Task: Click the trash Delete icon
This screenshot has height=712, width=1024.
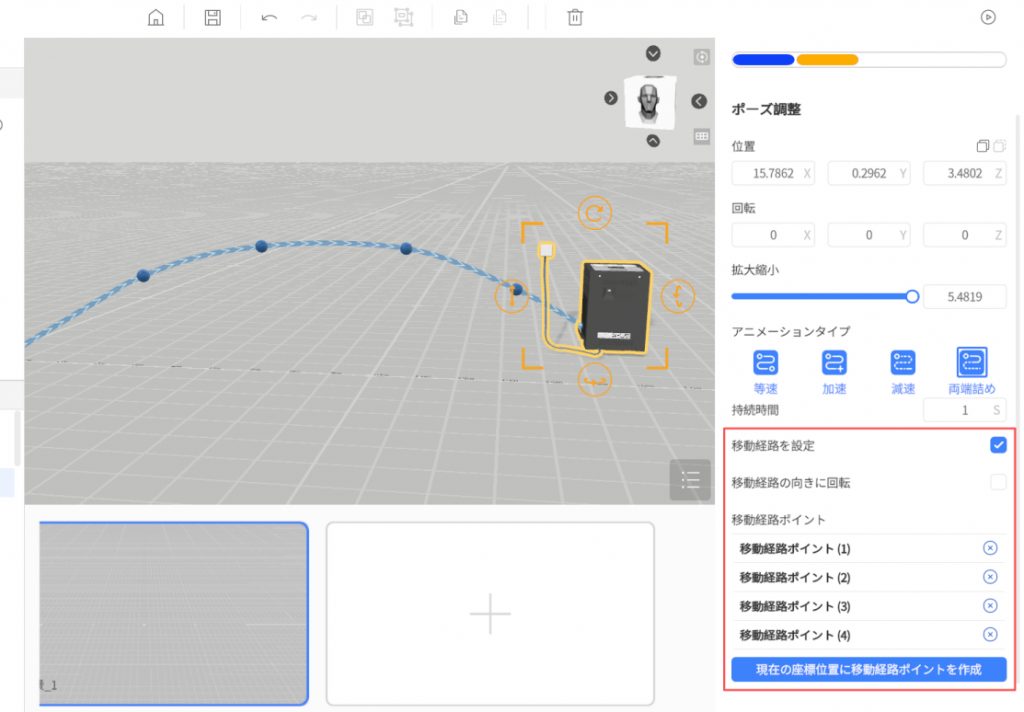Action: click(575, 17)
